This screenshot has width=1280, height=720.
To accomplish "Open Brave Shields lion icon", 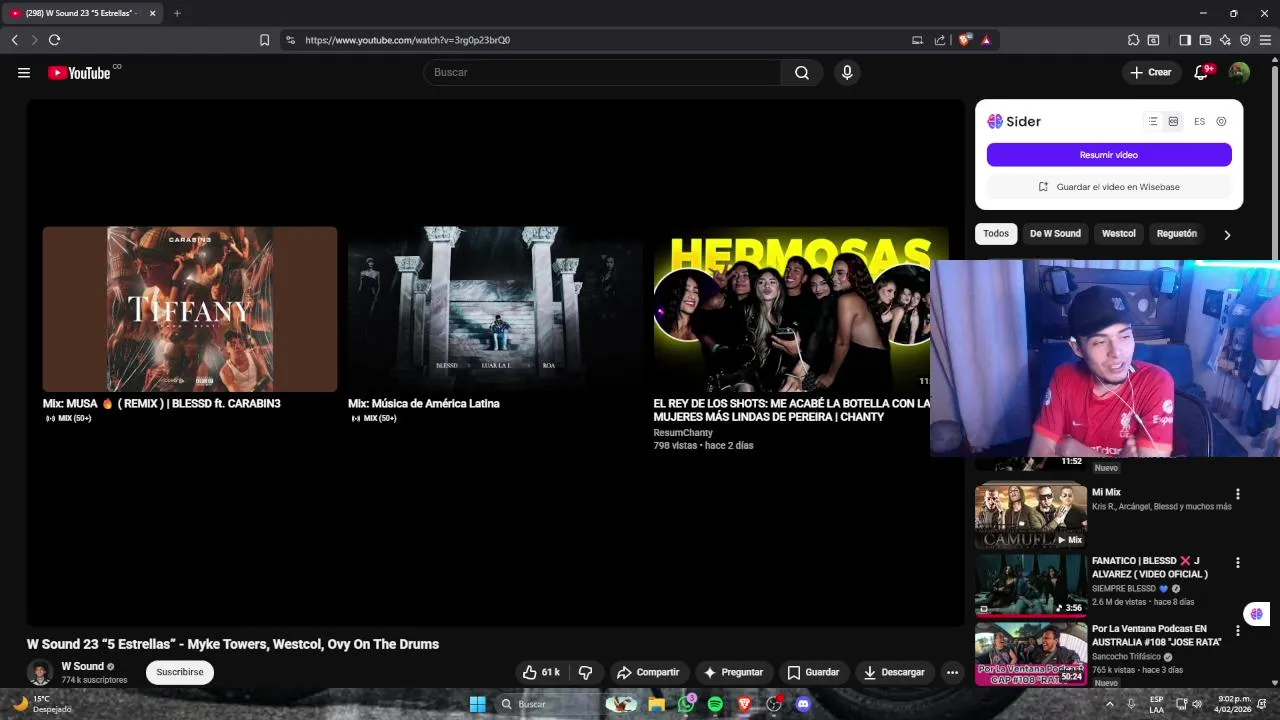I will 964,40.
